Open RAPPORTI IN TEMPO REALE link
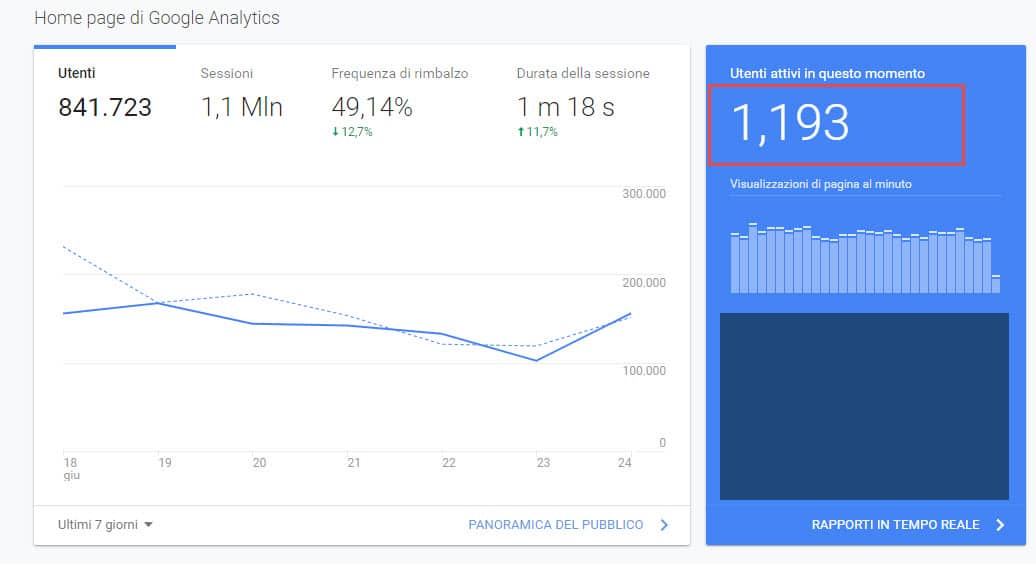This screenshot has width=1036, height=564. tap(895, 524)
